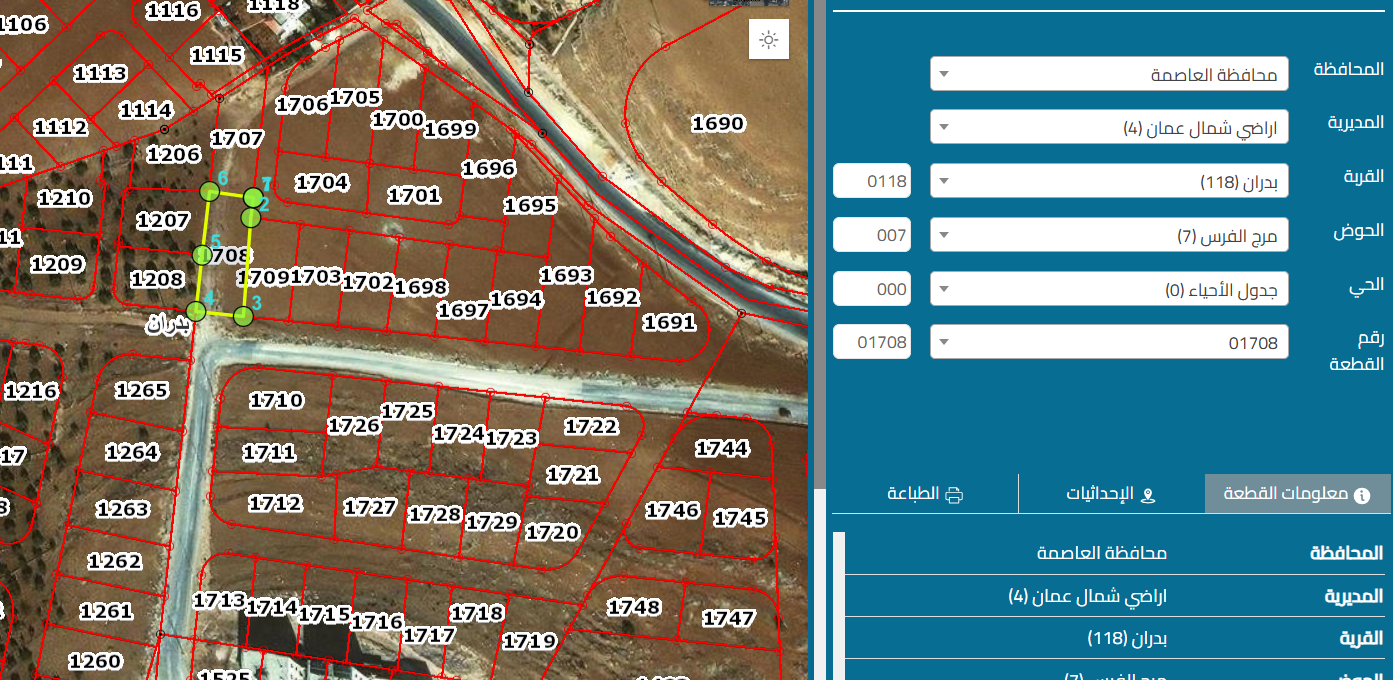Open the القرية dropdown showing بدران (118)
Viewport: 1393px width, 680px height.
[1109, 182]
